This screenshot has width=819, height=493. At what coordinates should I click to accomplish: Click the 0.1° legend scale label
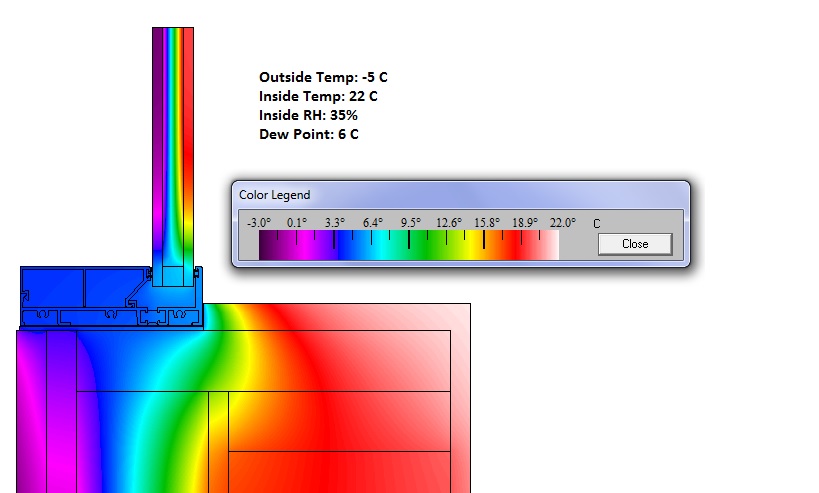click(297, 223)
